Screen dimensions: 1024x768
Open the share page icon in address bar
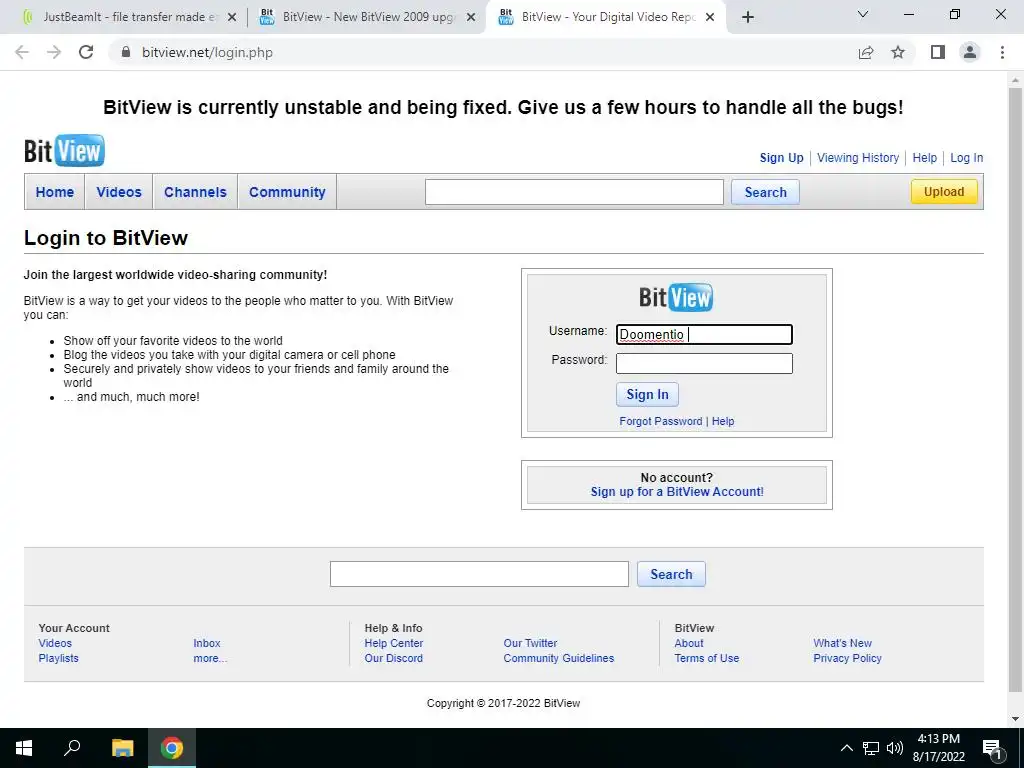click(866, 52)
